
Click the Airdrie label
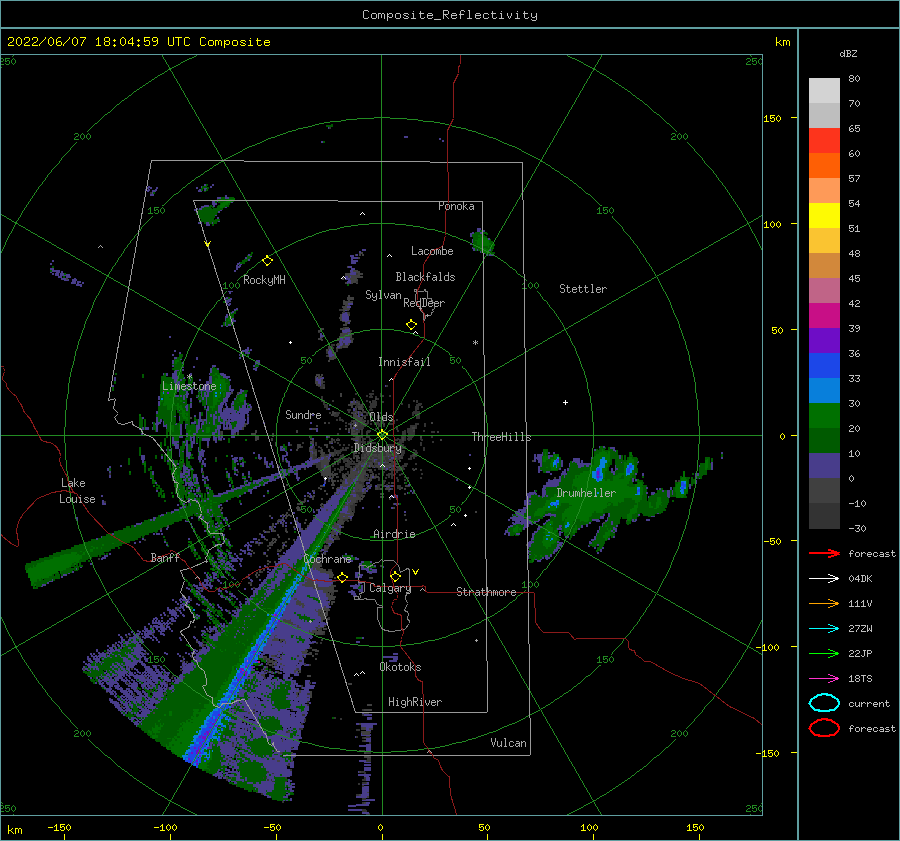click(x=394, y=534)
